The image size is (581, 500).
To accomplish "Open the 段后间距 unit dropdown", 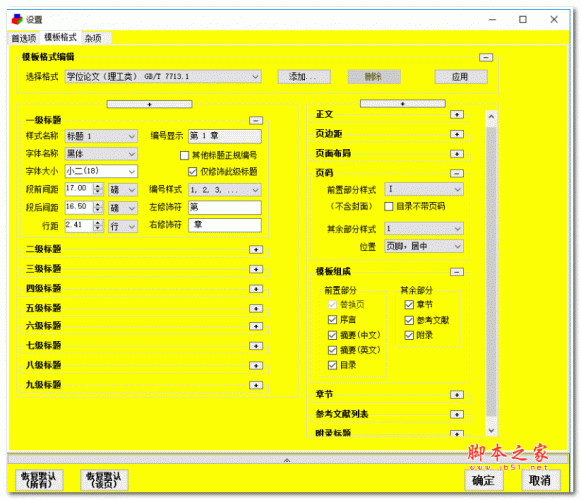I will [x=123, y=208].
